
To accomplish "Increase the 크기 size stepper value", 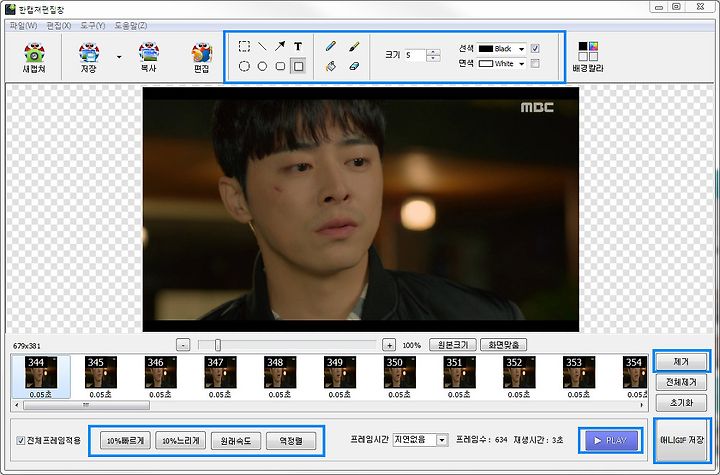I will [433, 52].
